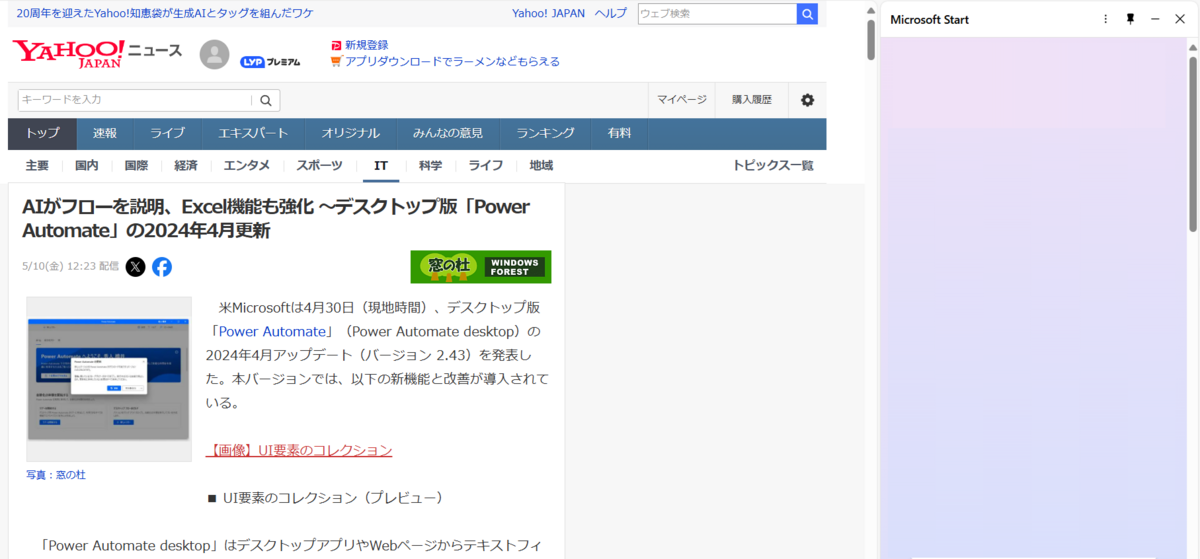The image size is (1200, 559).
Task: Pin the Microsoft Start panel
Action: click(1130, 19)
